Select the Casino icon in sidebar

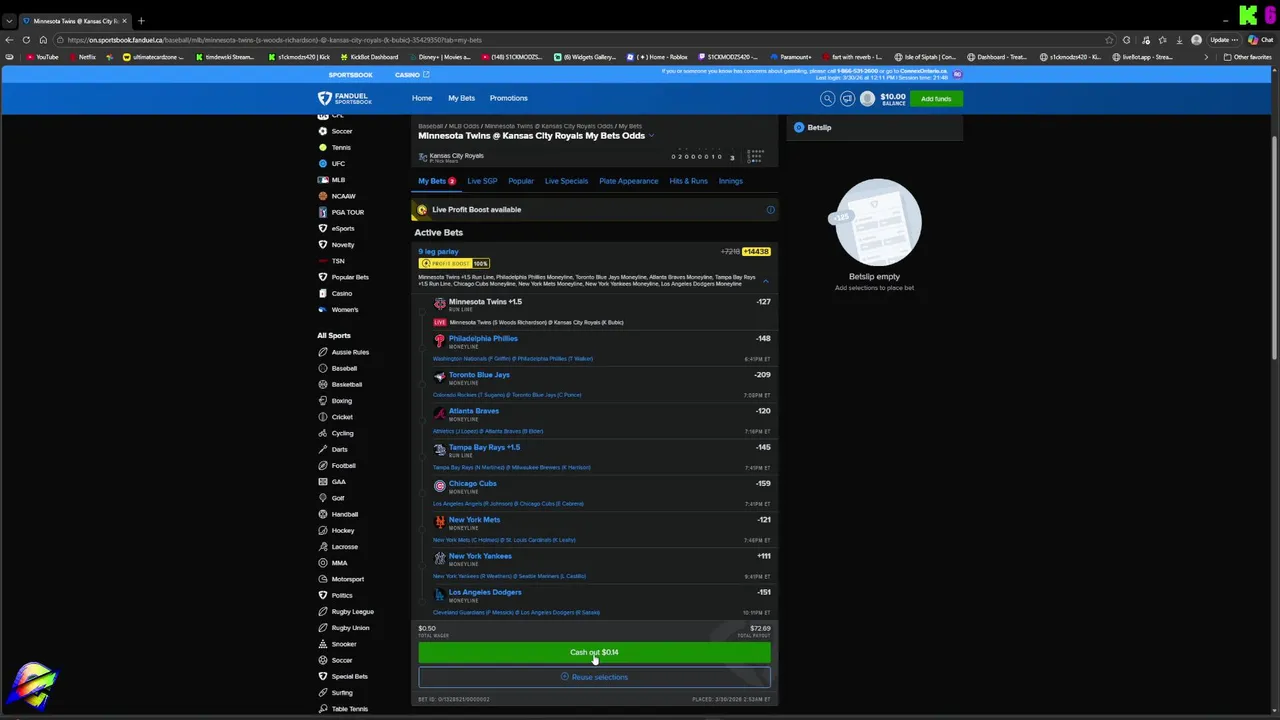[x=323, y=293]
